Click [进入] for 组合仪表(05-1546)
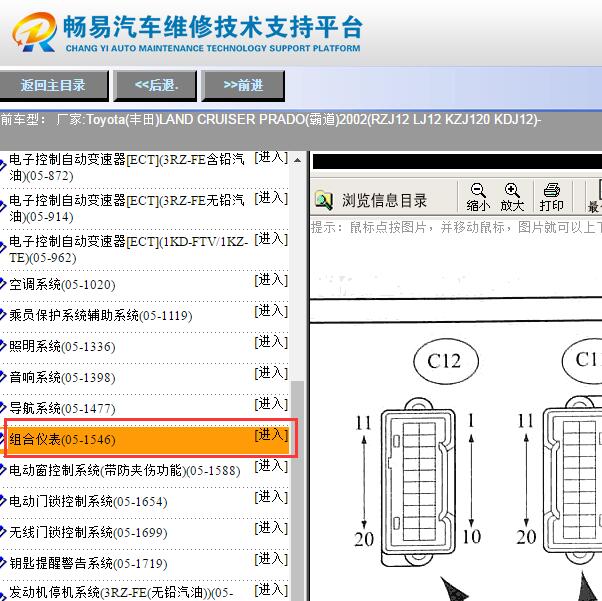Screen dimensions: 602x601 coord(271,435)
